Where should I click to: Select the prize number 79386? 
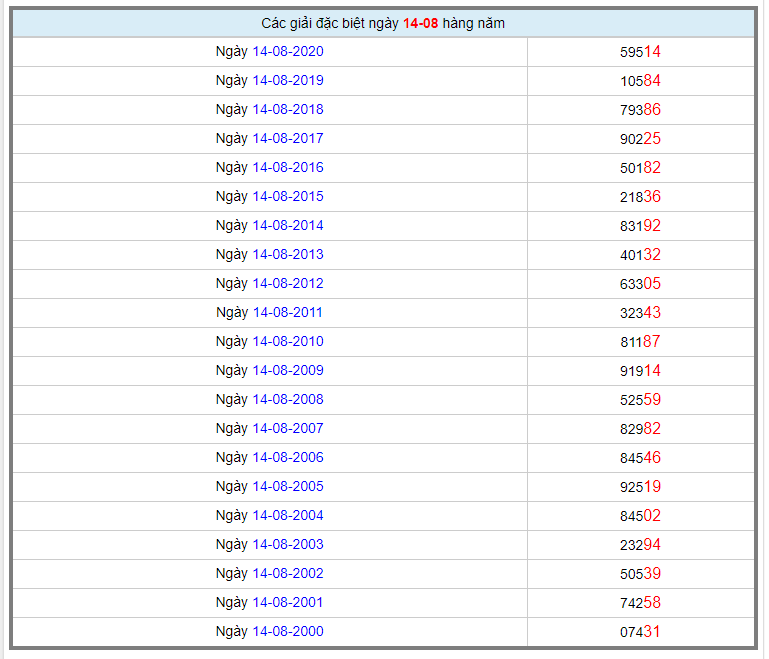pyautogui.click(x=640, y=109)
